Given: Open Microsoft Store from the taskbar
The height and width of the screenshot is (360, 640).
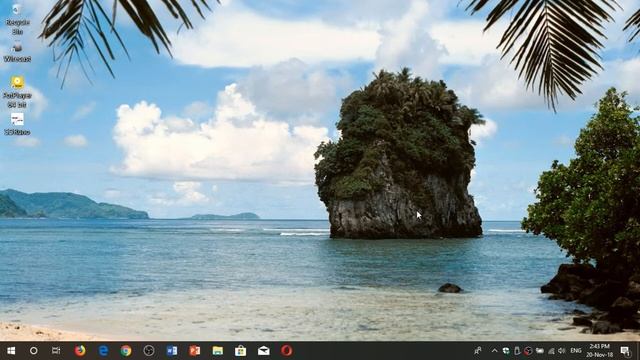Looking at the screenshot, I should pos(240,351).
